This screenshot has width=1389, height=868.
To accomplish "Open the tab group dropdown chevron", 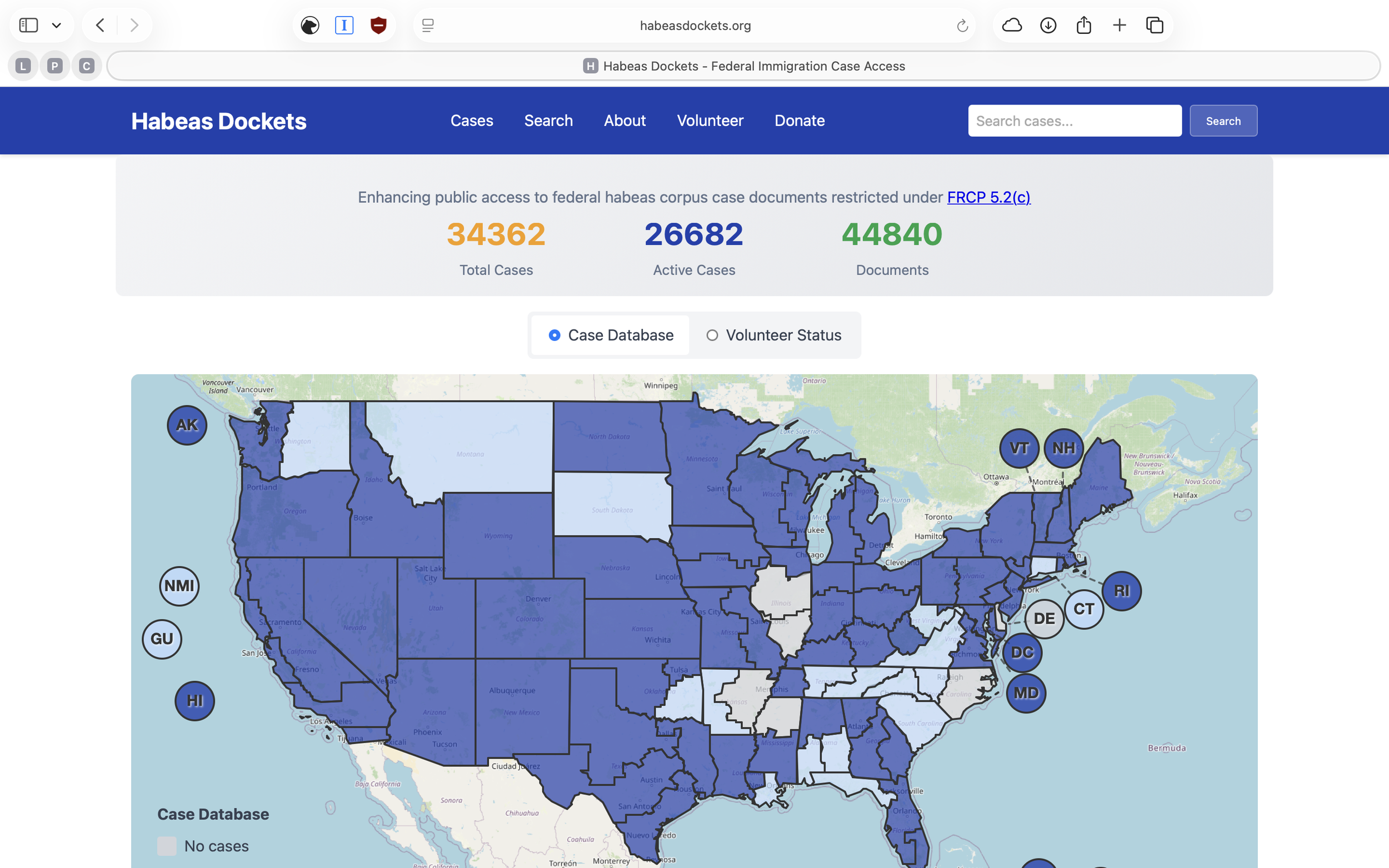I will tap(56, 25).
